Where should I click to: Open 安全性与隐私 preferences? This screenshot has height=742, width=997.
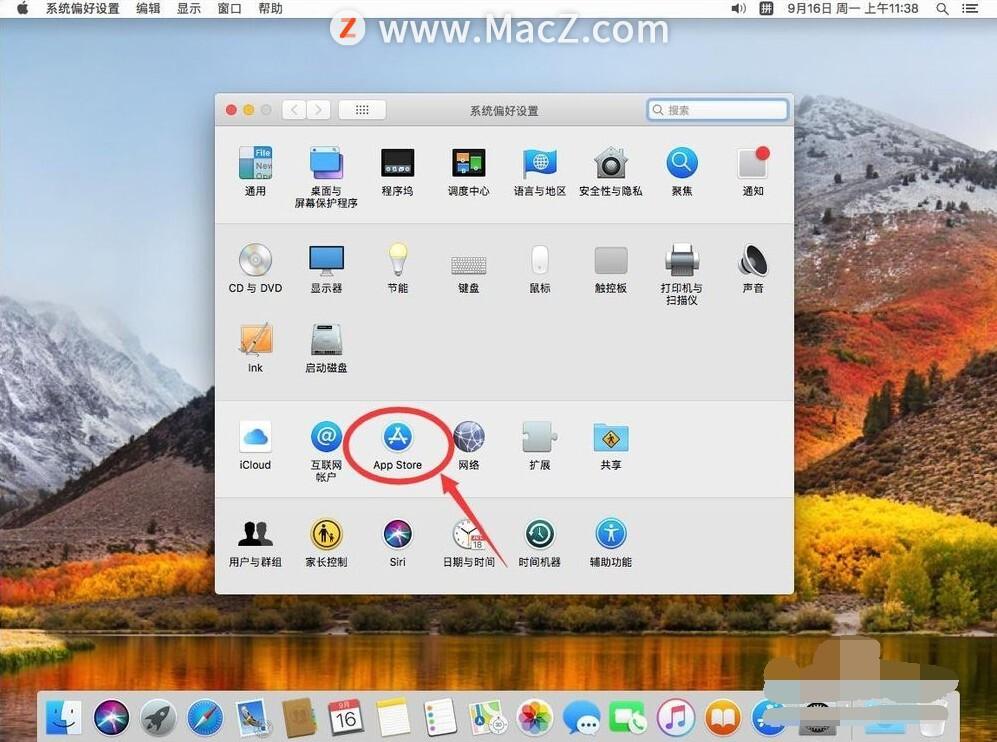tap(610, 162)
